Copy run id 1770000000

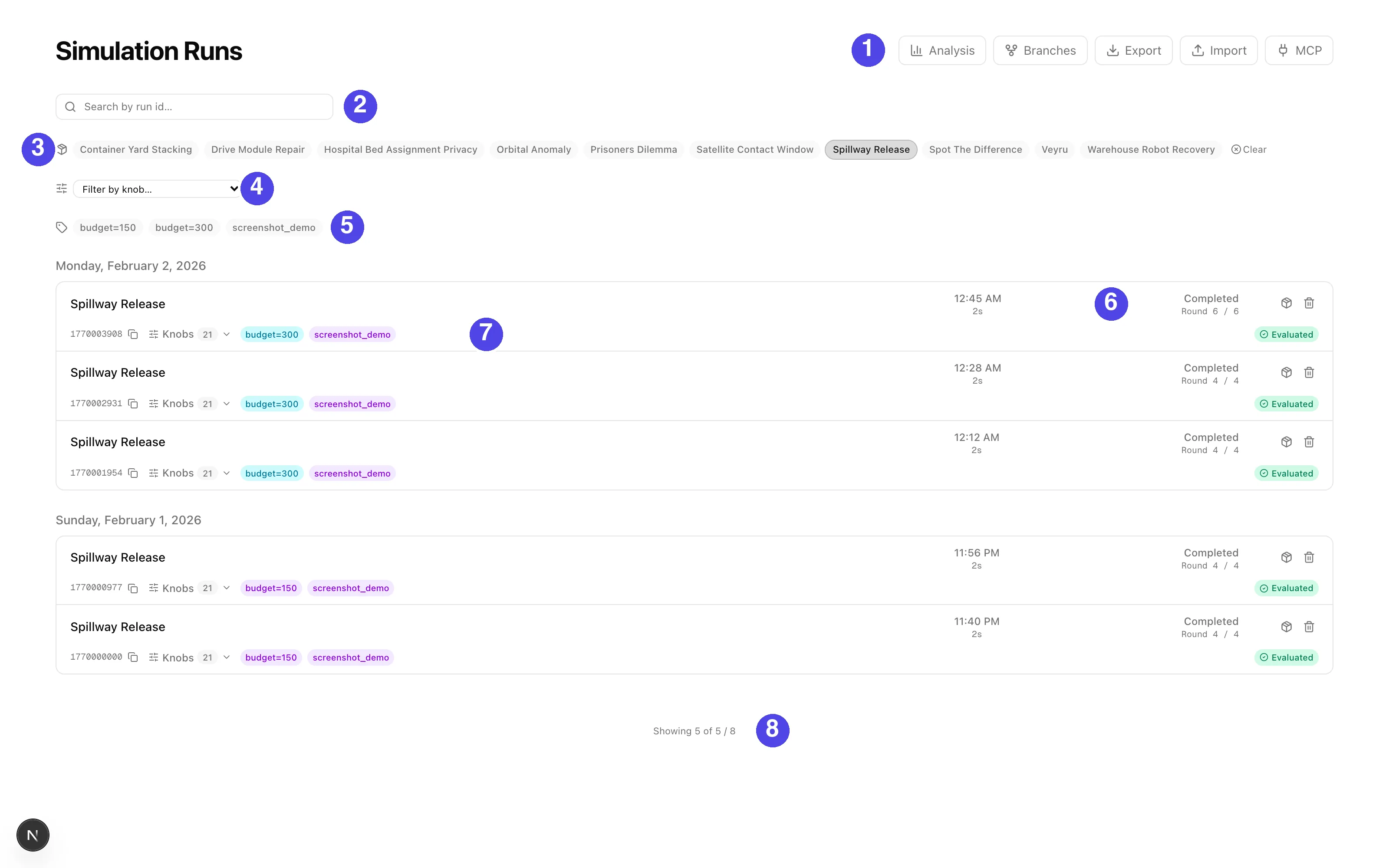click(x=133, y=658)
